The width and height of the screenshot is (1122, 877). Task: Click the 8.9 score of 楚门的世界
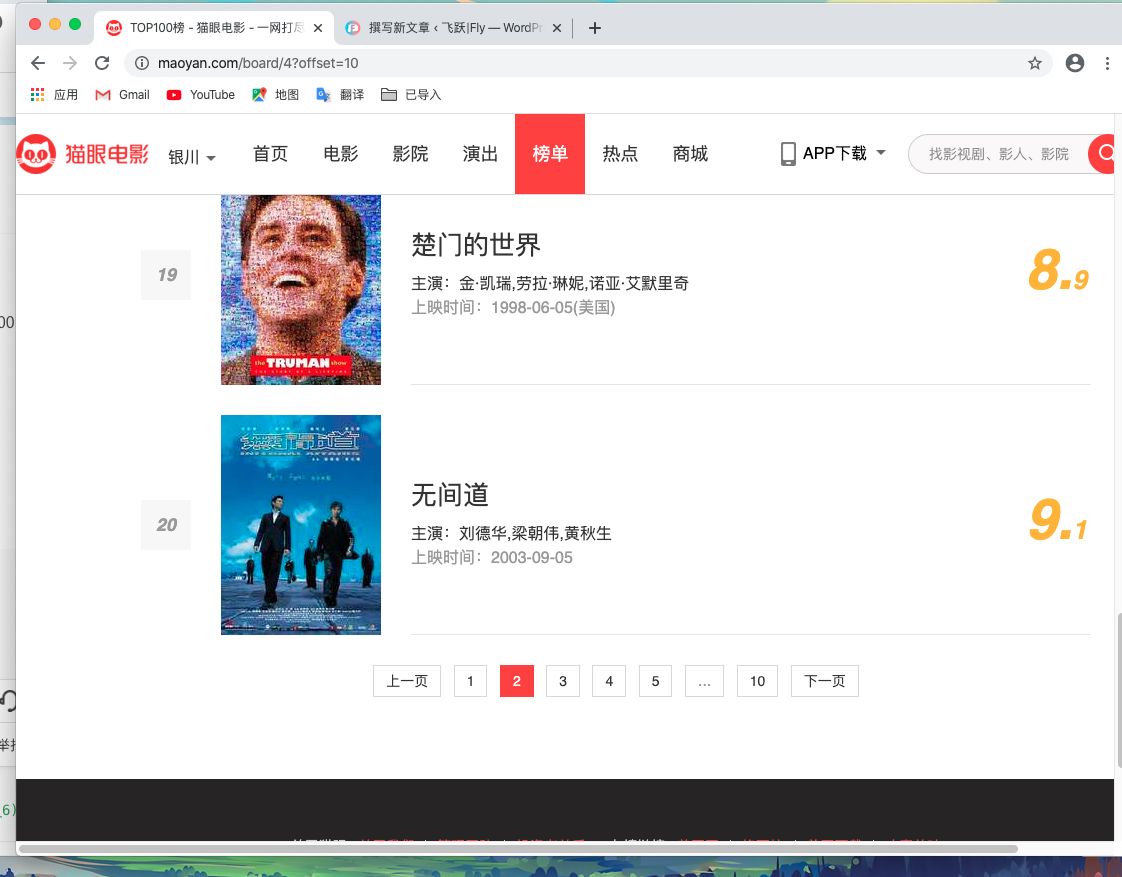1058,271
